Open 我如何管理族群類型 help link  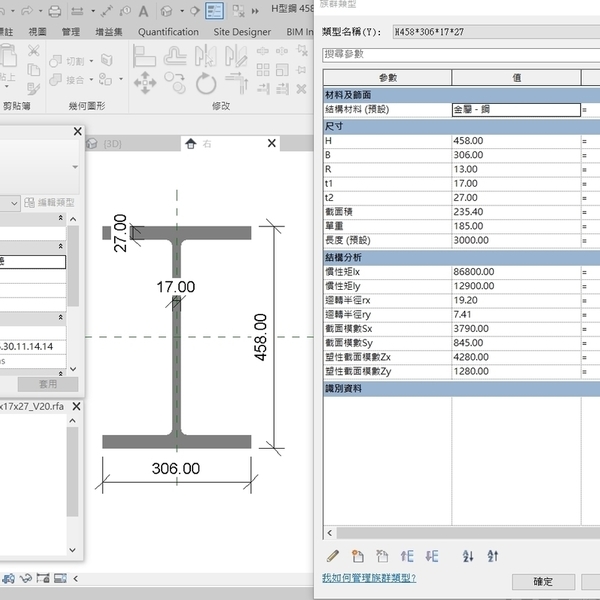(x=368, y=578)
